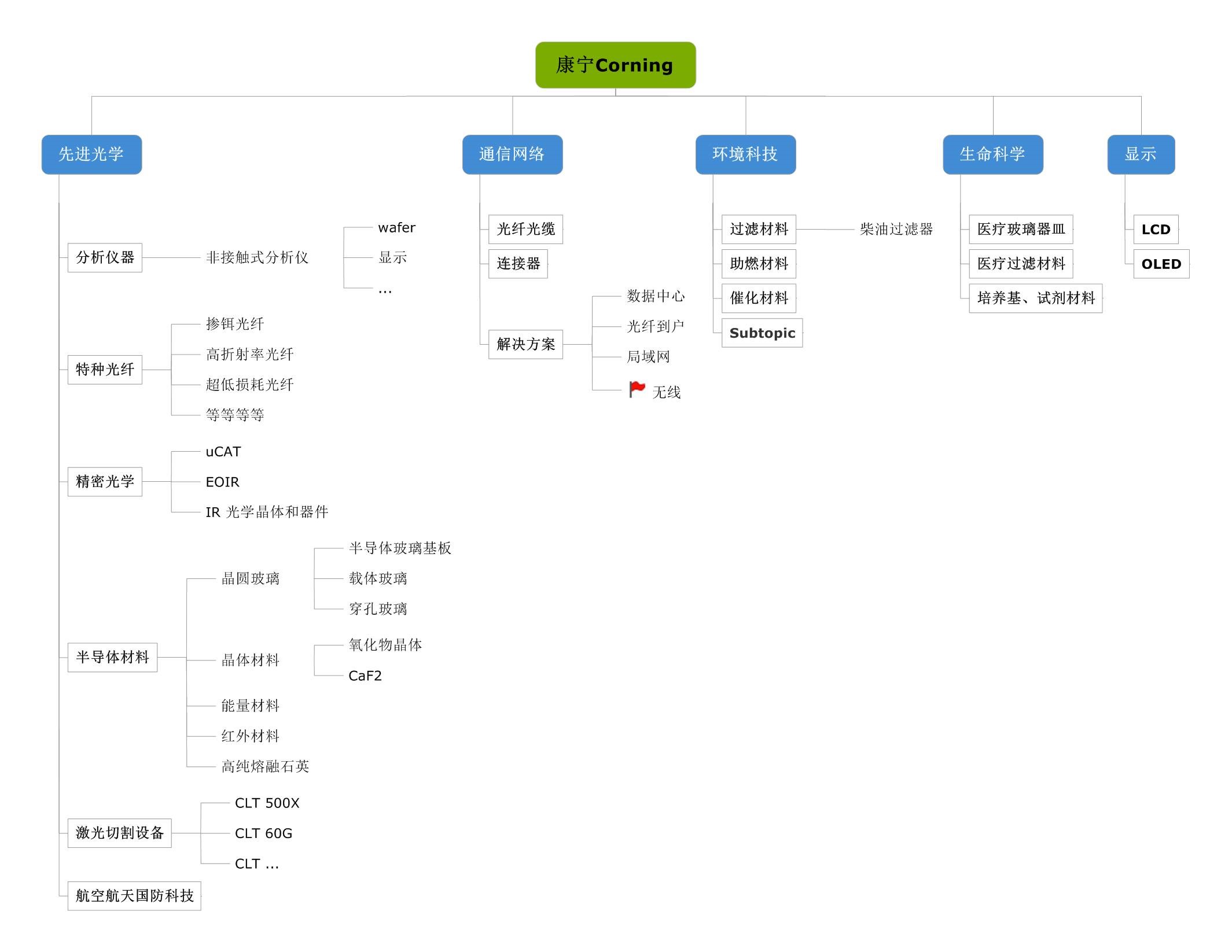The width and height of the screenshot is (1232, 952).
Task: Select the 解决方案 node
Action: 525,345
